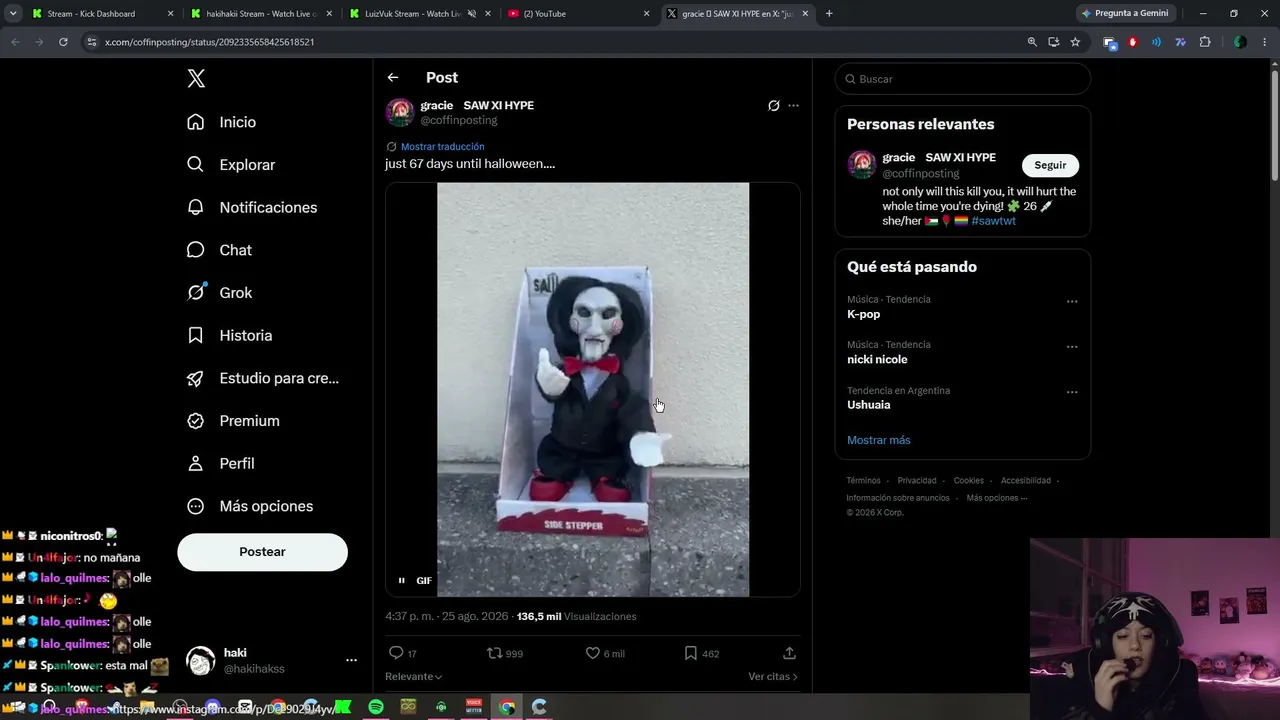Click Ver citas link
Viewport: 1280px width, 720px height.
coord(773,677)
